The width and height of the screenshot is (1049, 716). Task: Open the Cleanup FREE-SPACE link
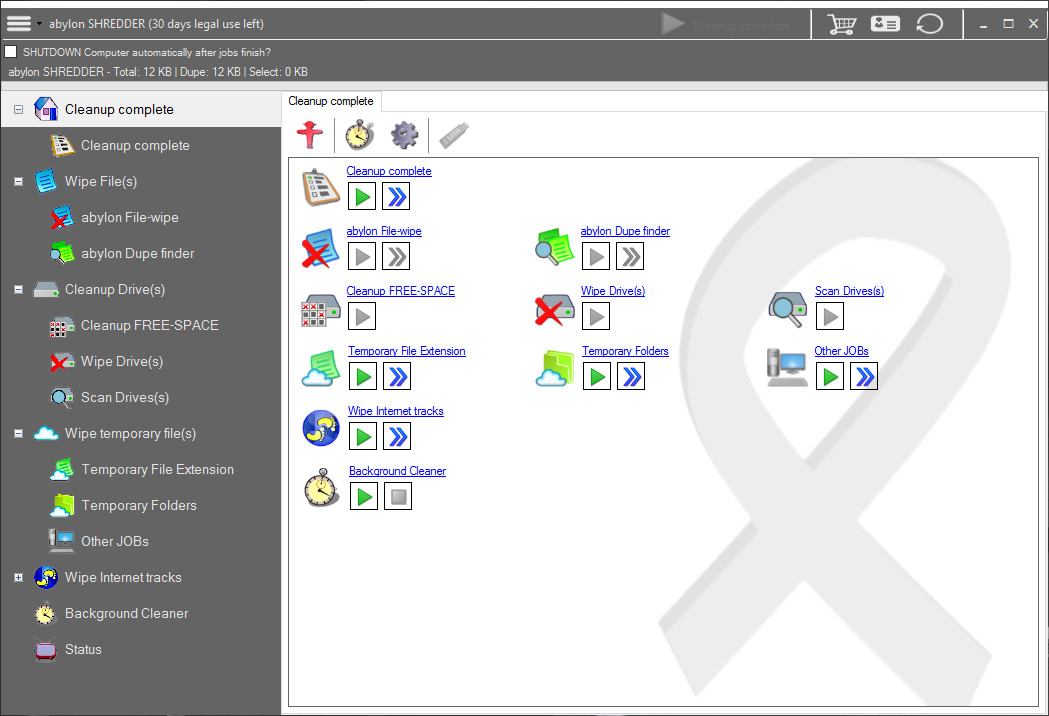point(401,291)
